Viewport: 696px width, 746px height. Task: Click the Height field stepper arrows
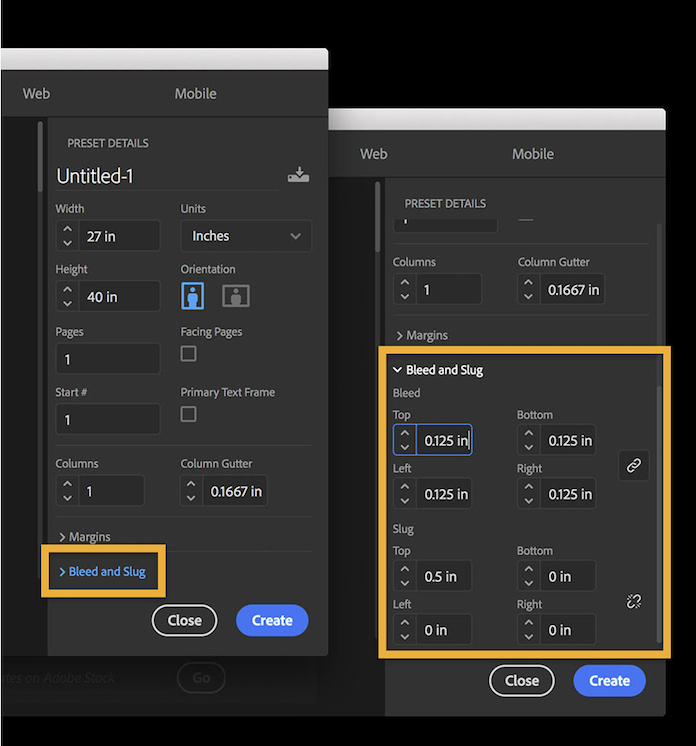[67, 297]
